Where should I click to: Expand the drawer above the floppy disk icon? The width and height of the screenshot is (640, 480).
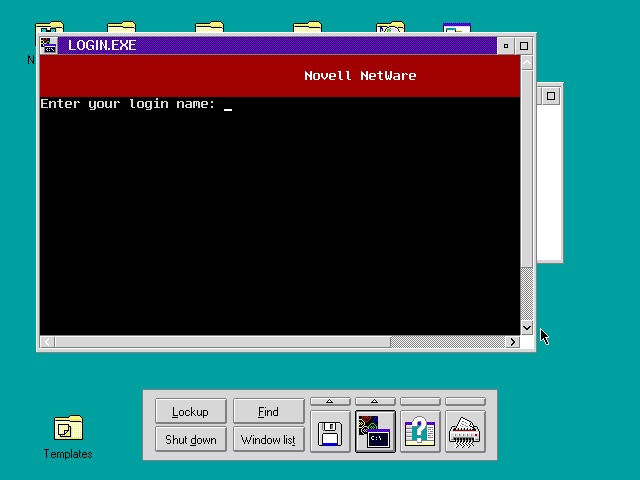point(330,402)
